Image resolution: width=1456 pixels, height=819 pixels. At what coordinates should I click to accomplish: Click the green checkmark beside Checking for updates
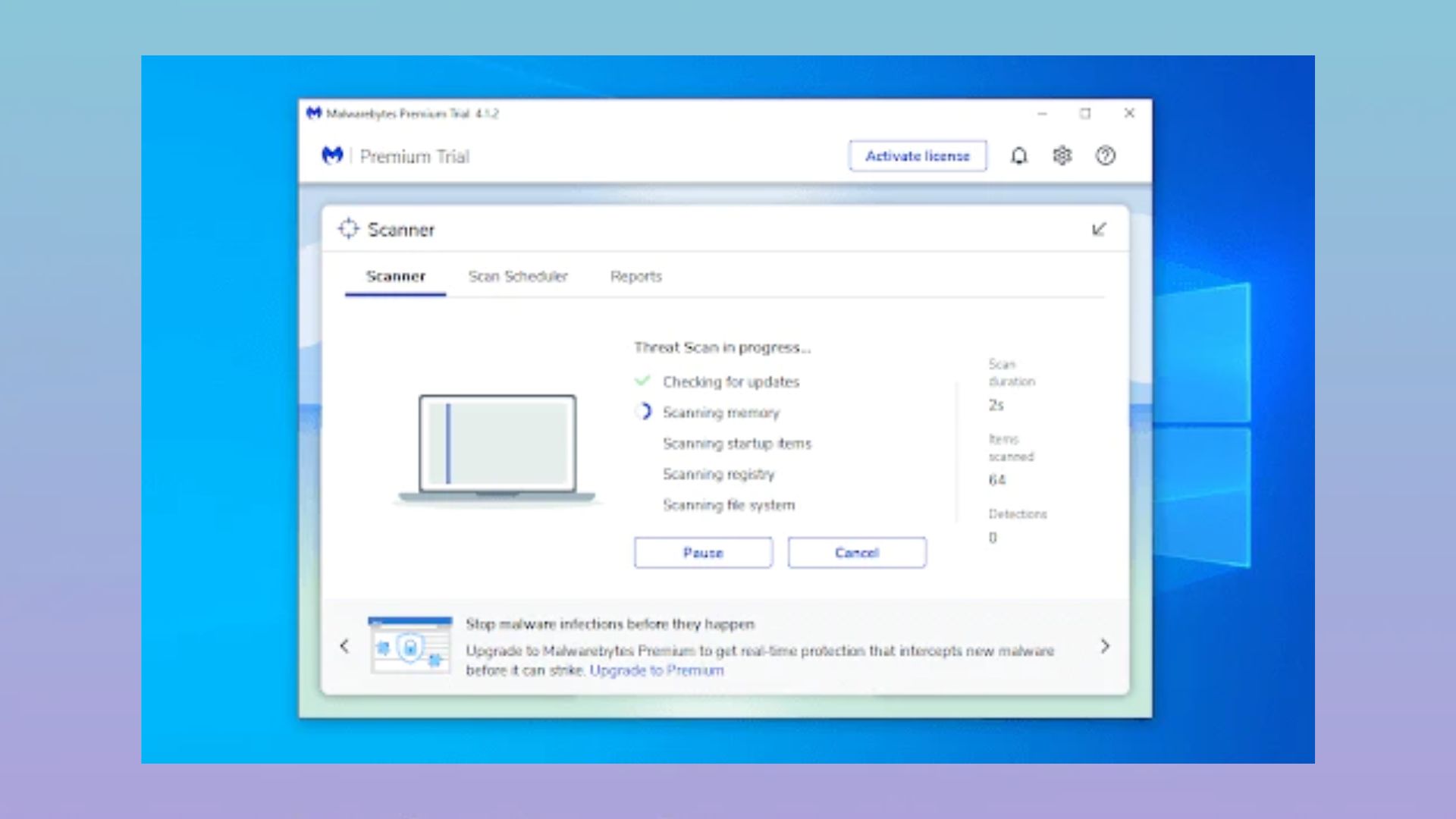[642, 381]
